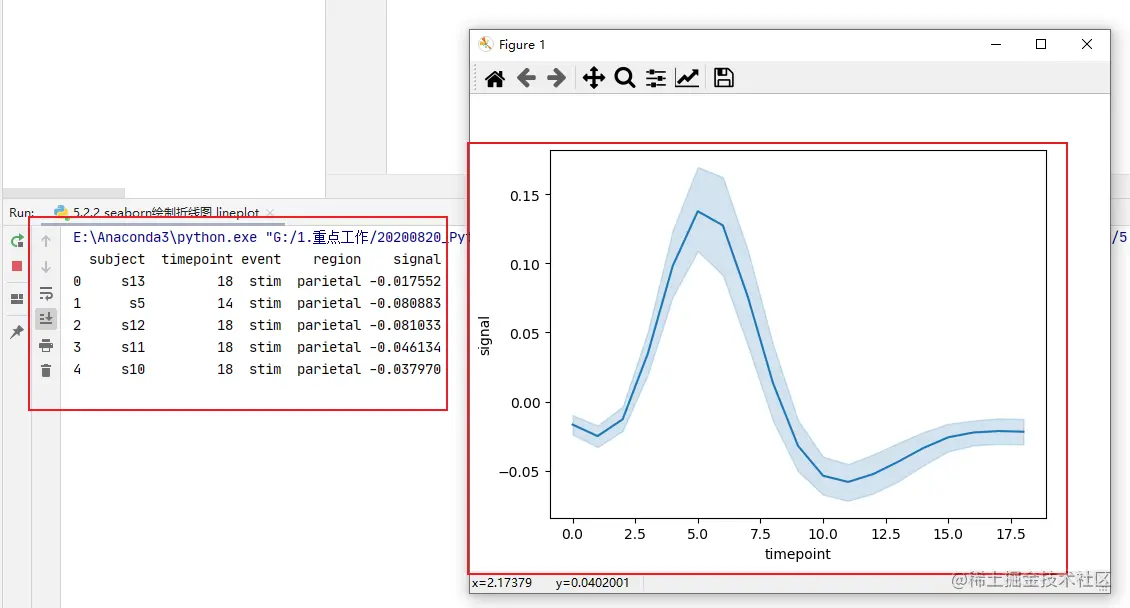
Task: Clear console output with the trash icon
Action: [x=46, y=370]
